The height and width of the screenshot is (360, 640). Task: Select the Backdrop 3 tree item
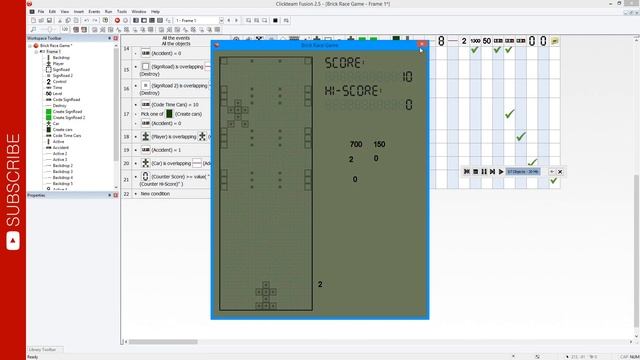[62, 172]
